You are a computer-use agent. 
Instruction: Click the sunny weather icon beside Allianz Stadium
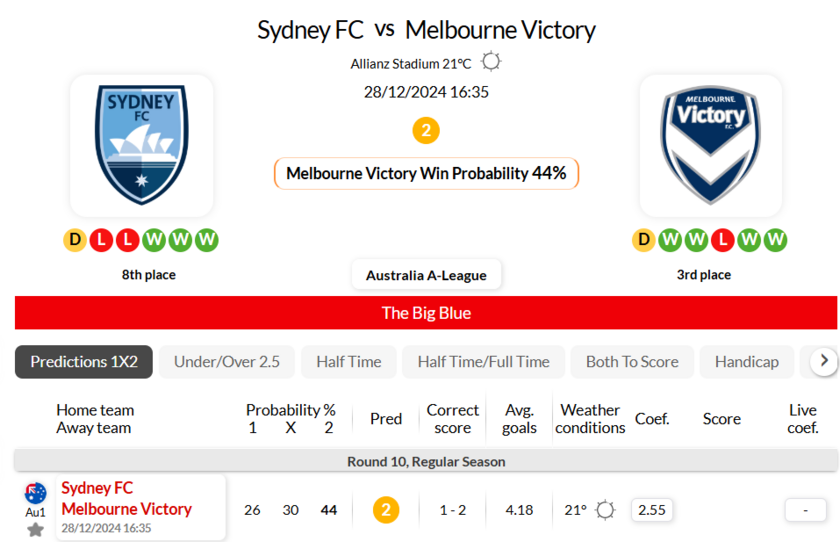pos(491,62)
